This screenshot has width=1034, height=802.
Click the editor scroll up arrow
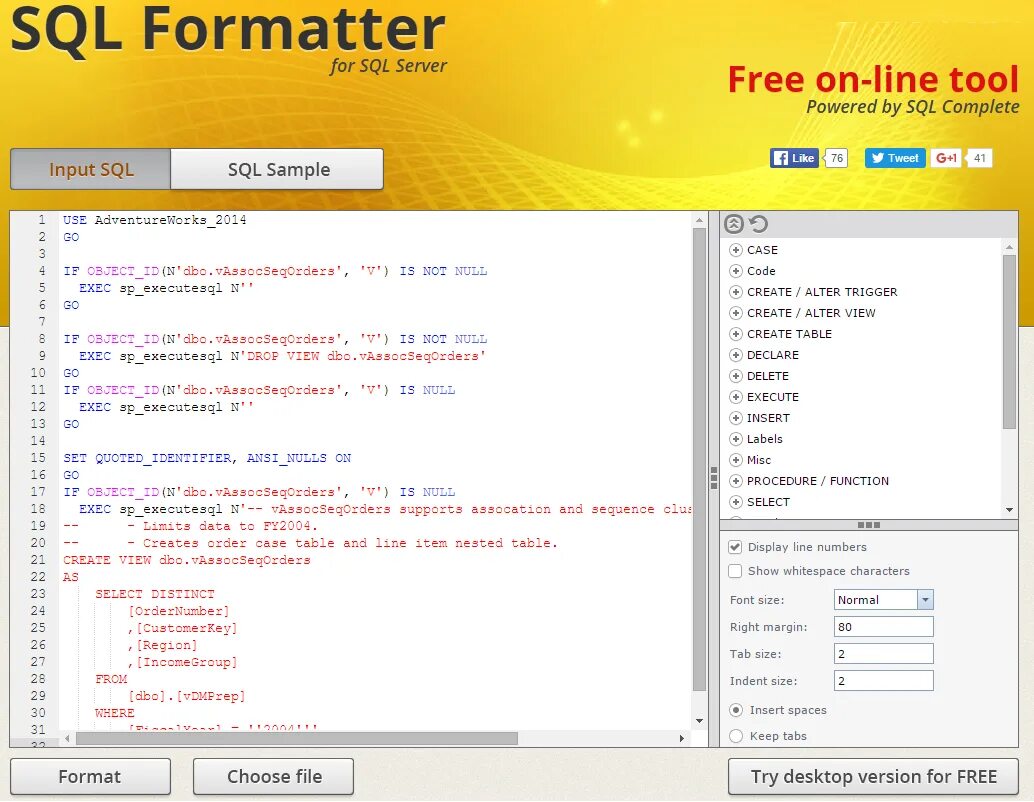(x=700, y=220)
